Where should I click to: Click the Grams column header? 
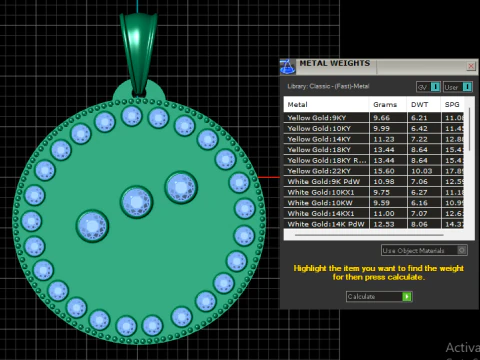(388, 104)
